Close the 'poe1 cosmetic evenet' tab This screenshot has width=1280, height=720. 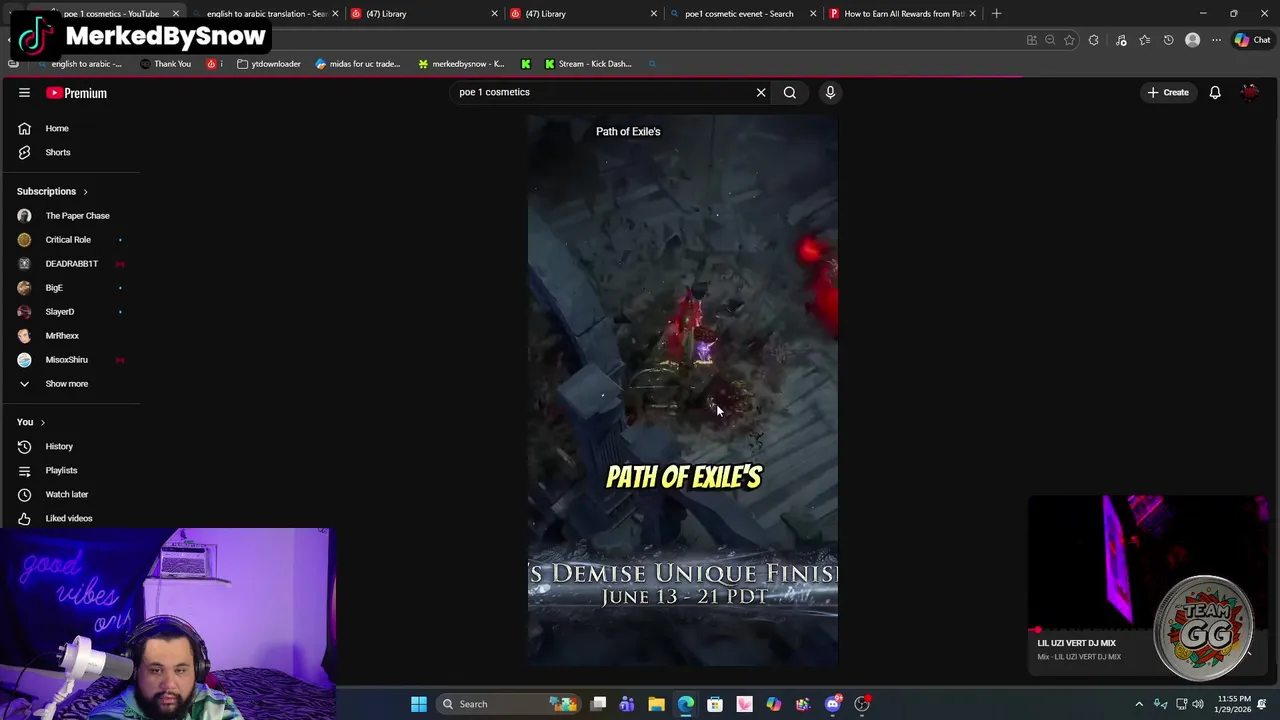click(812, 14)
